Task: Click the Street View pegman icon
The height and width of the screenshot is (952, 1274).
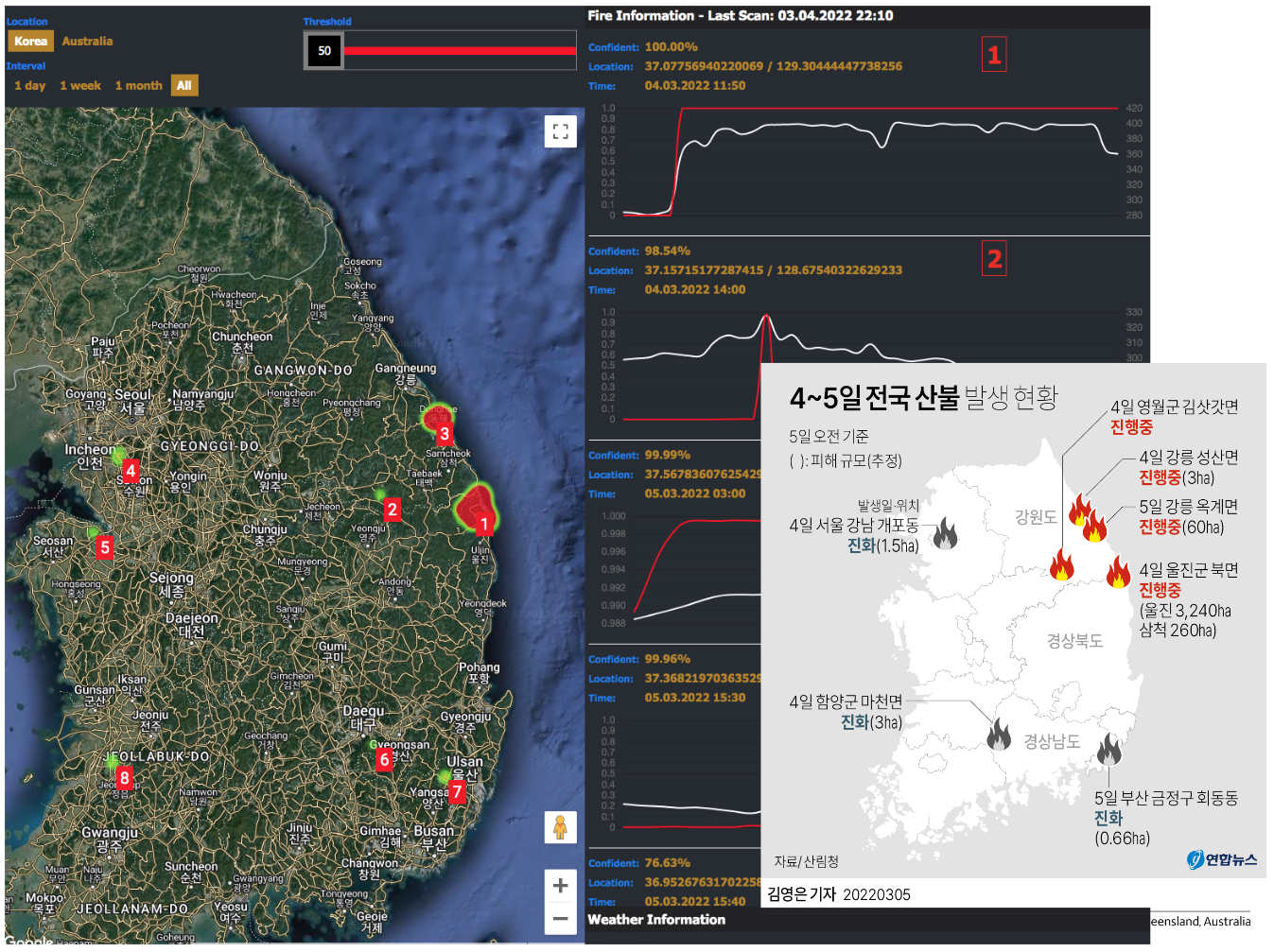Action: (560, 827)
